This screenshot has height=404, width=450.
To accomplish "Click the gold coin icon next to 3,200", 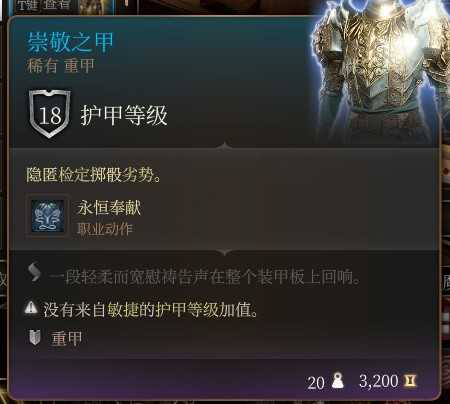I will click(x=410, y=381).
